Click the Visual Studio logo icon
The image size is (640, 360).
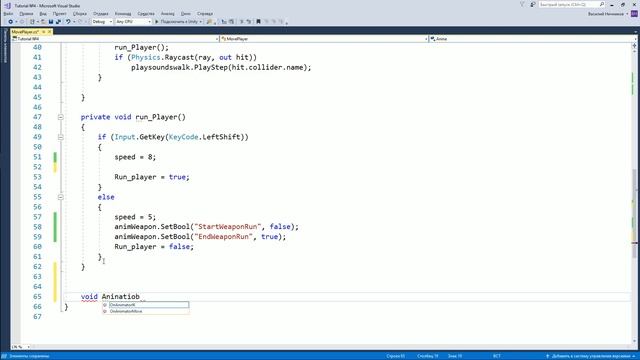pyautogui.click(x=7, y=5)
